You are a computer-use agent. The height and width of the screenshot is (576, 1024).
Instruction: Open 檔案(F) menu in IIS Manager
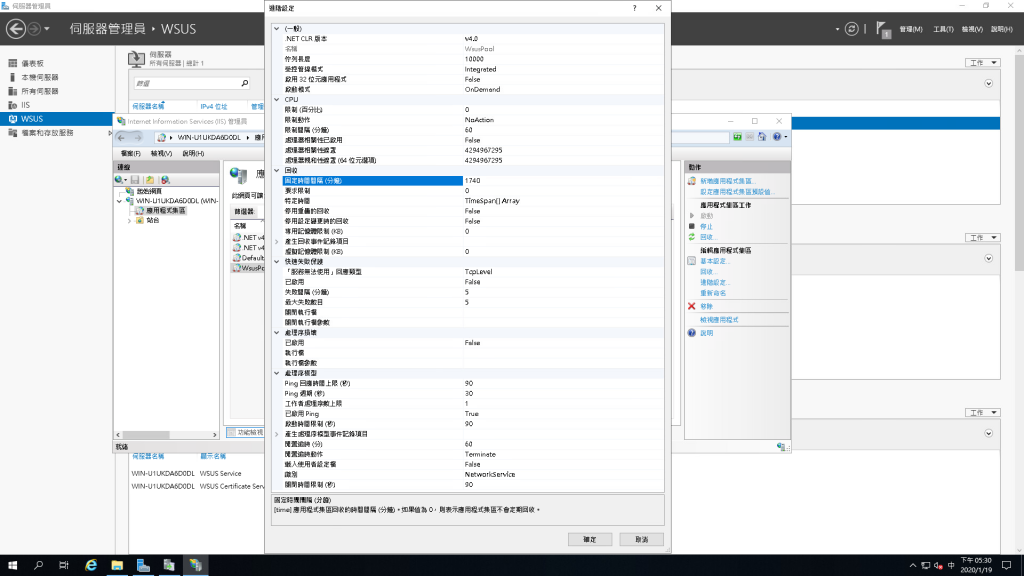coord(131,153)
